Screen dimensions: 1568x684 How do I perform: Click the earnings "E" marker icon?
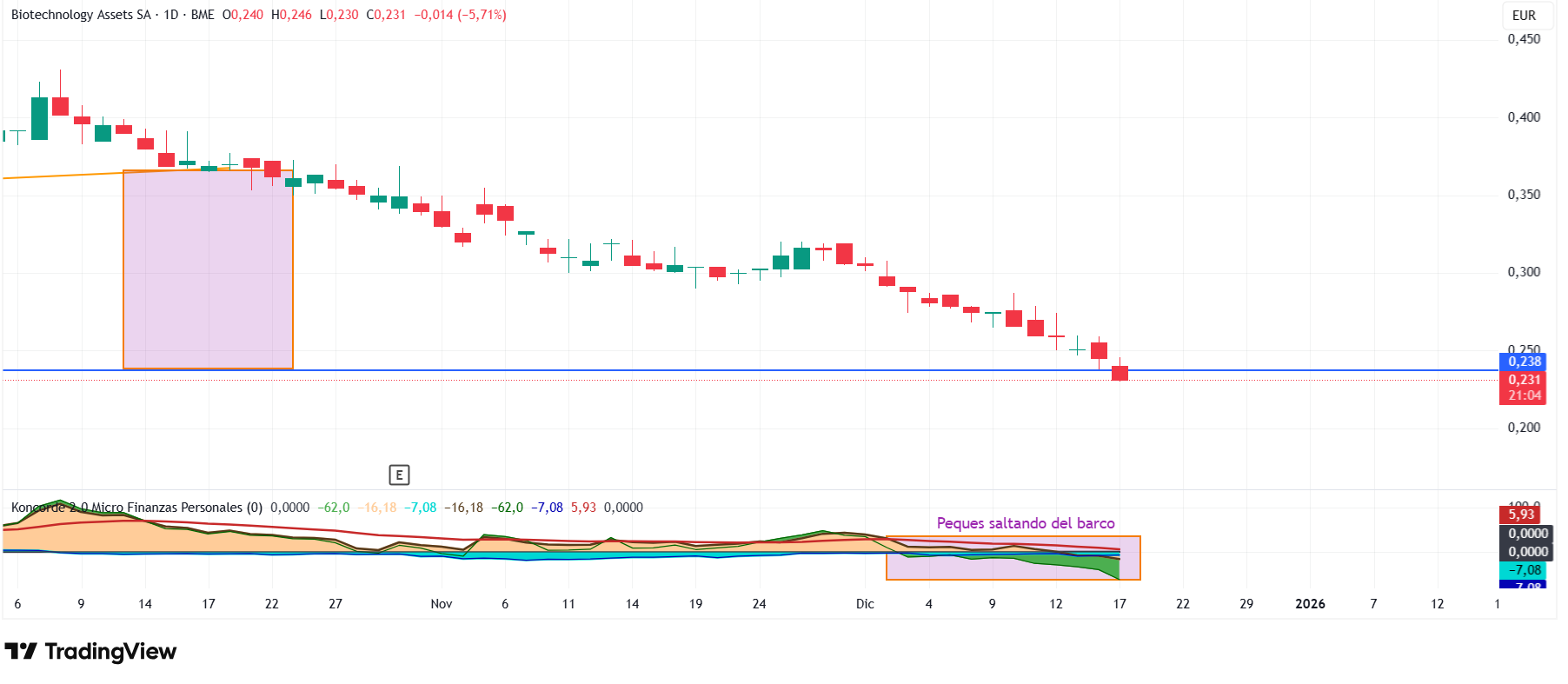[399, 475]
